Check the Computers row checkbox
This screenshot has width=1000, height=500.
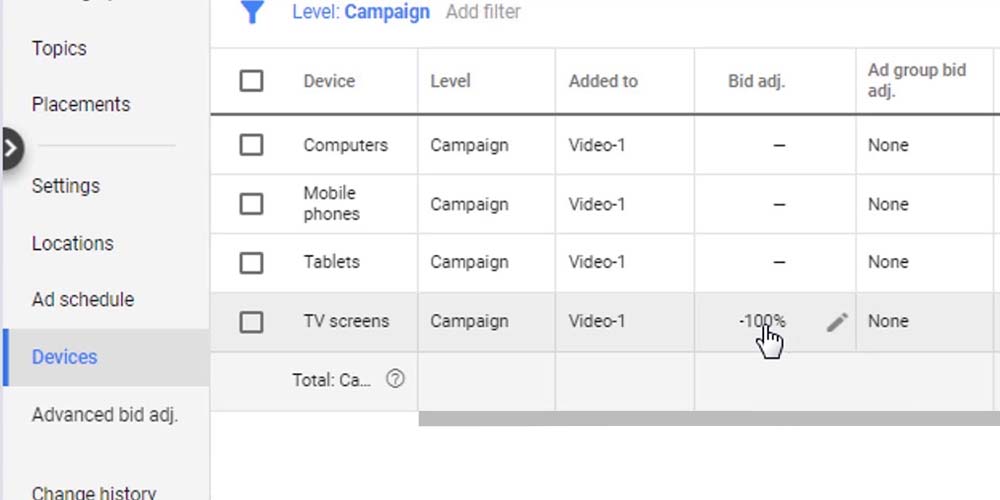click(x=251, y=145)
